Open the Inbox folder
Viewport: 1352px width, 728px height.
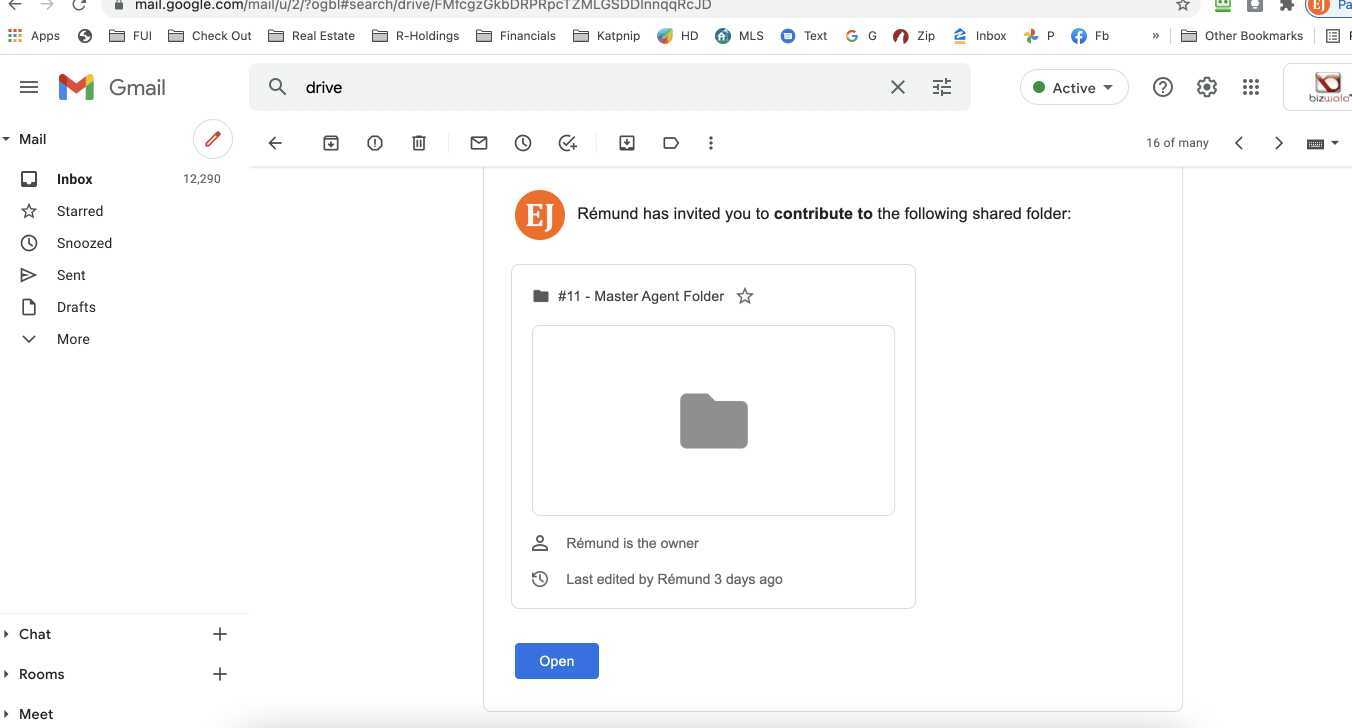click(74, 179)
